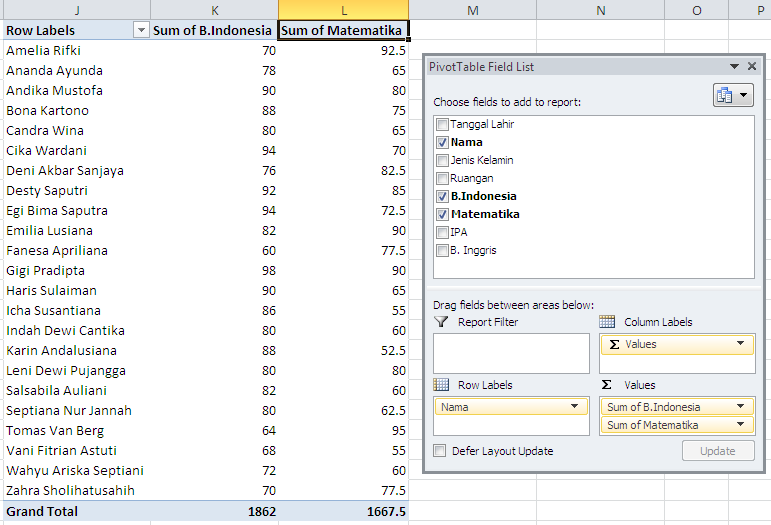Check the Jenis Kelamin field
The height and width of the screenshot is (525, 771).
pos(442,160)
